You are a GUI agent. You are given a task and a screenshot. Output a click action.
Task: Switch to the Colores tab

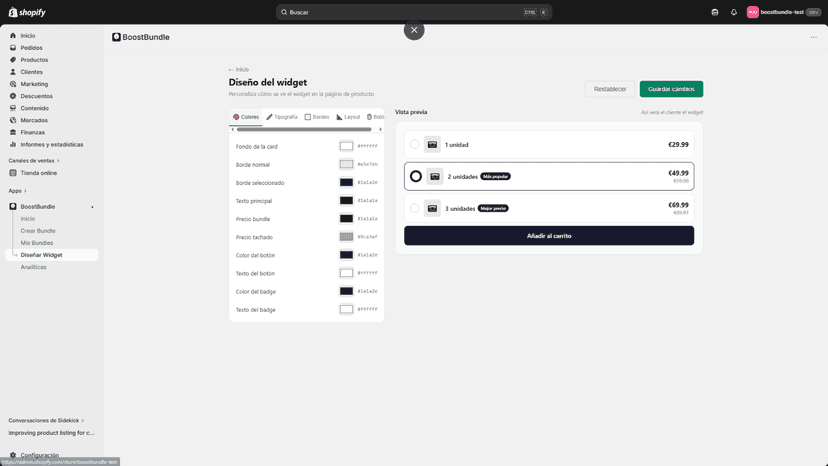(246, 117)
